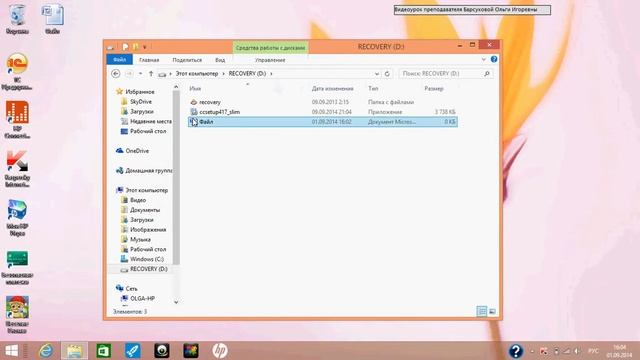This screenshot has height=360, width=640.
Task: Open quick access toolbar dropdown arrow
Action: 144,47
